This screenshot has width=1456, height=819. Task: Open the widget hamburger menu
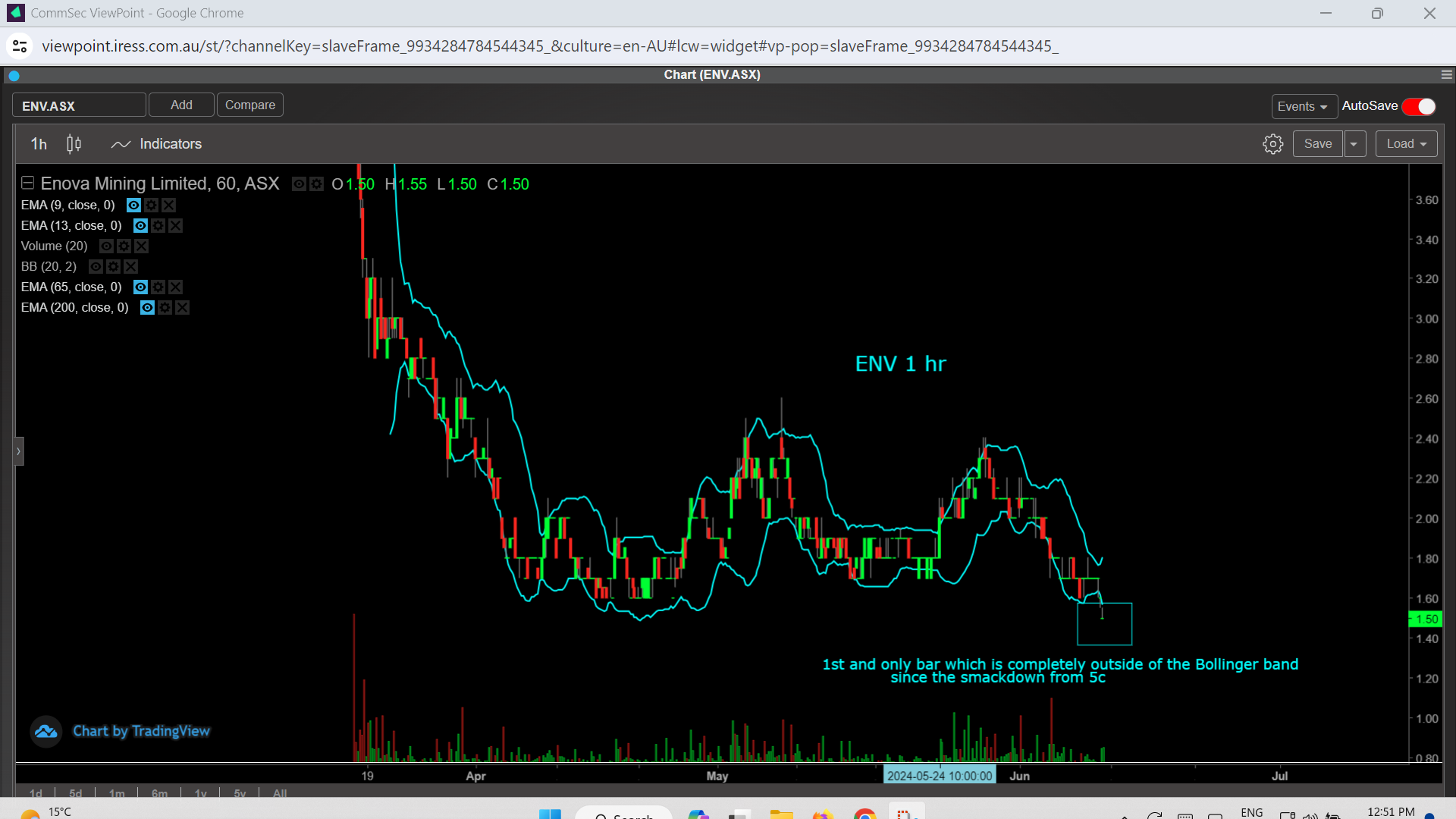point(1446,74)
